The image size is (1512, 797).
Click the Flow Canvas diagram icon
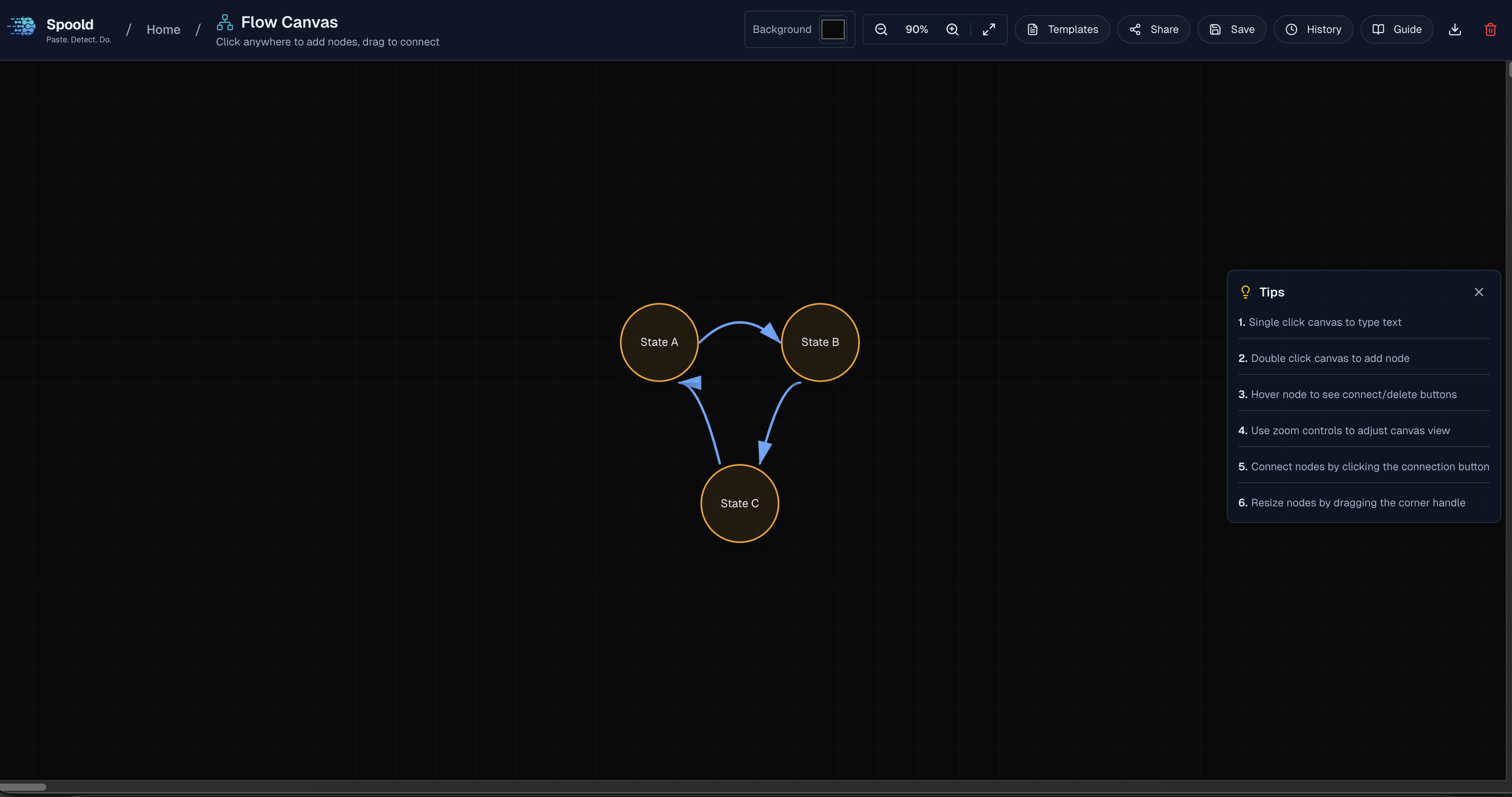point(224,22)
